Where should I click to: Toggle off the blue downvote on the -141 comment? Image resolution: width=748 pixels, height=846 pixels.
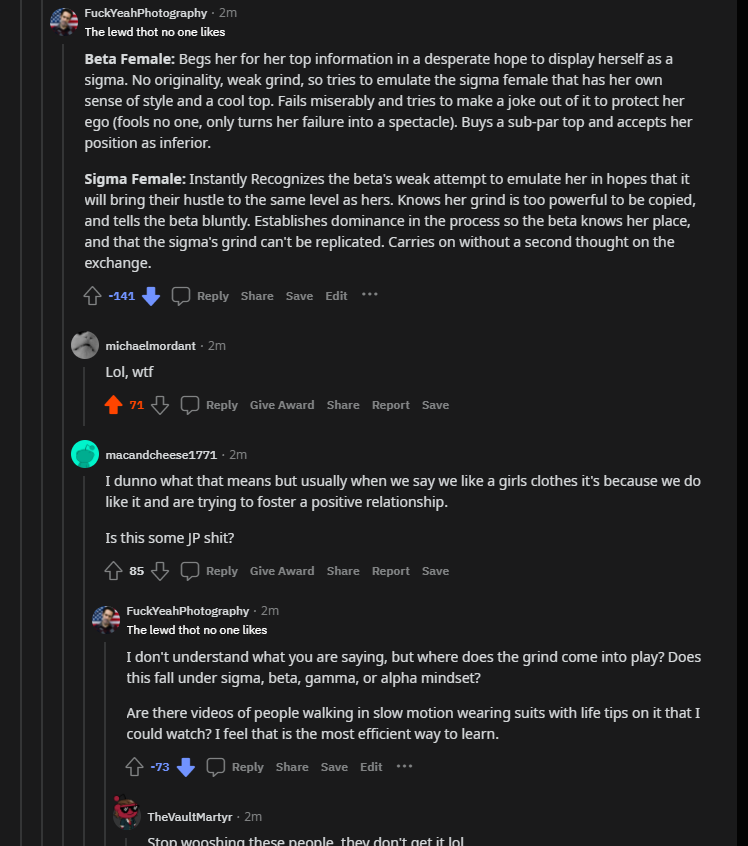150,294
